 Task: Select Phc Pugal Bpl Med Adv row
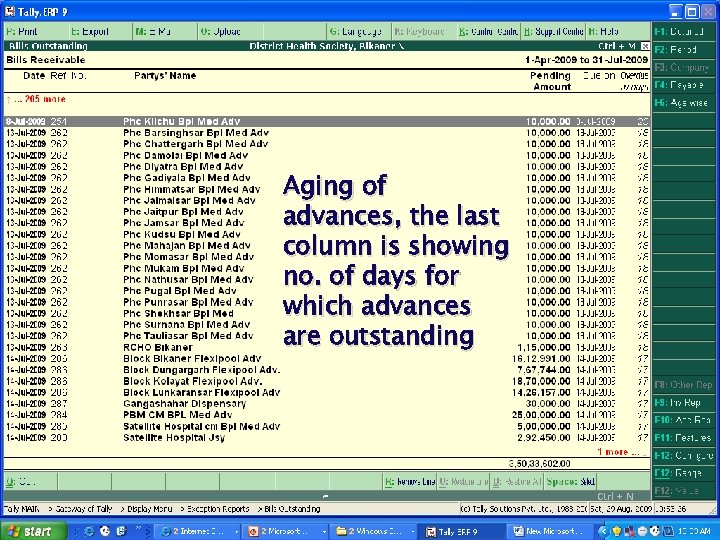(326, 291)
